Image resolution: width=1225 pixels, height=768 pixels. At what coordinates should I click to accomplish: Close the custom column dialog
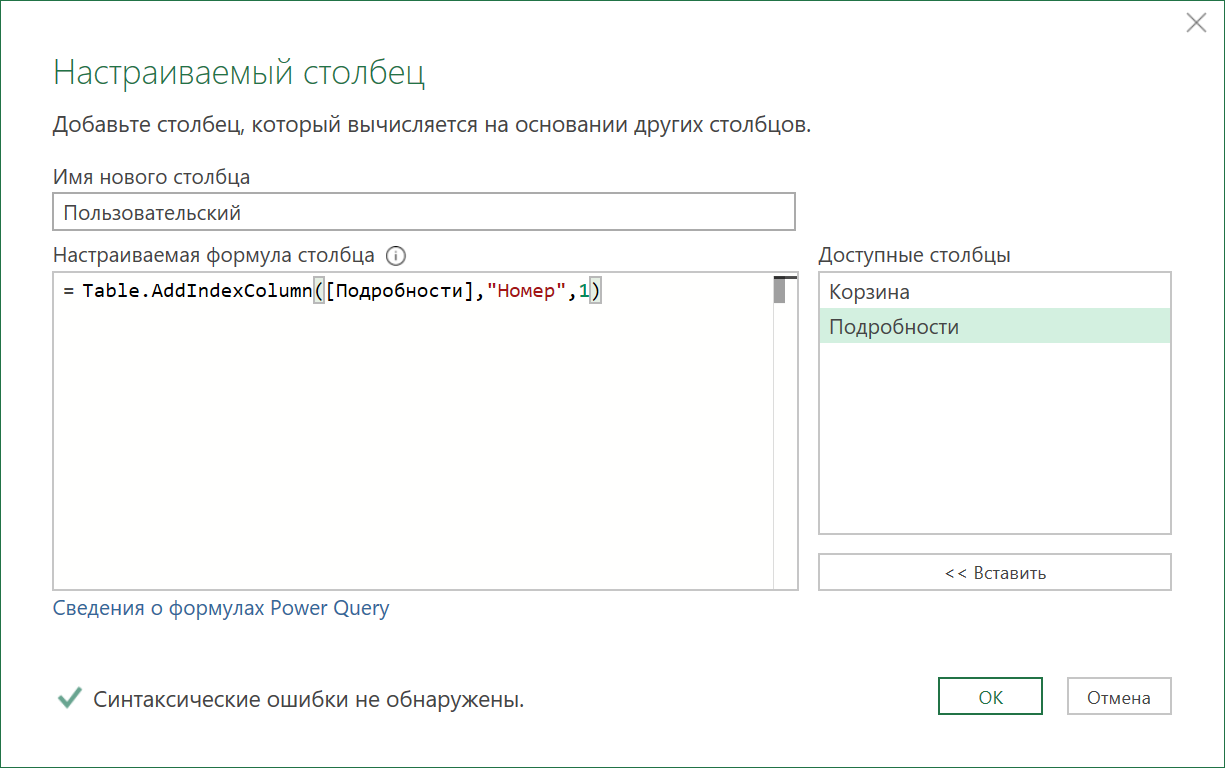point(1196,23)
